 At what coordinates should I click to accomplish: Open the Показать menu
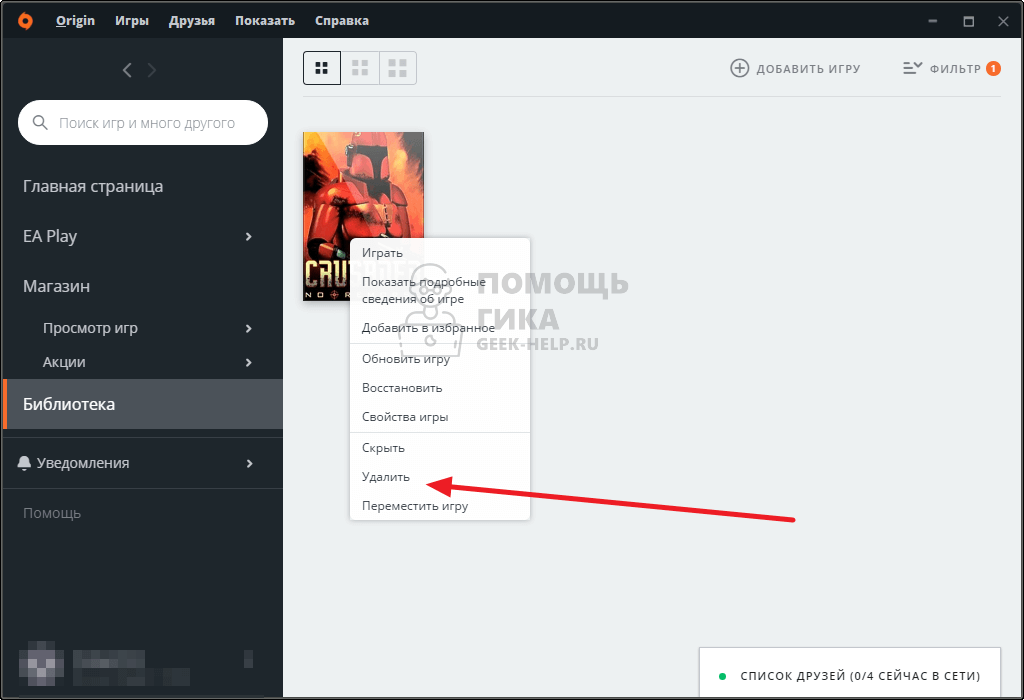[x=264, y=21]
